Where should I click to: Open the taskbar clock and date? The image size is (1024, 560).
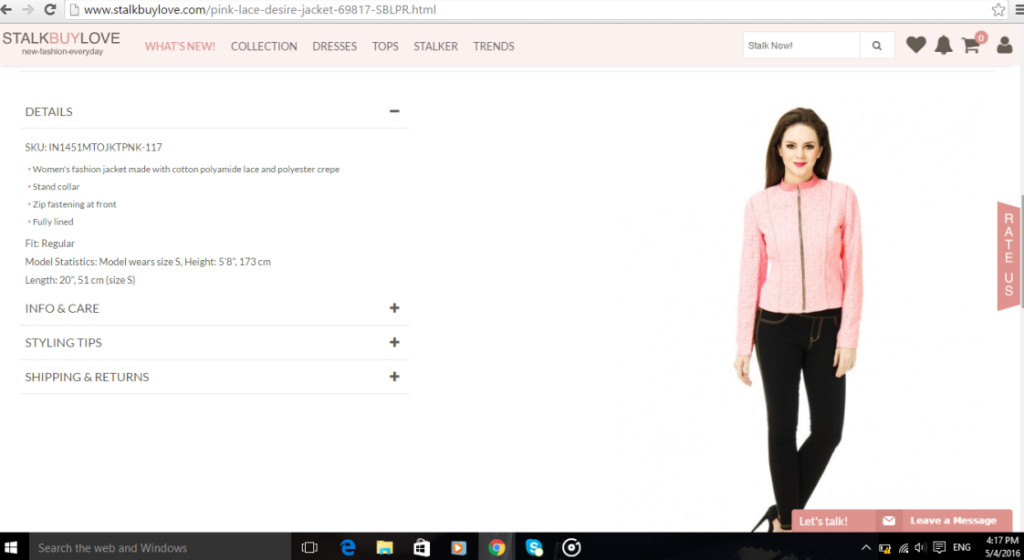pos(1002,547)
